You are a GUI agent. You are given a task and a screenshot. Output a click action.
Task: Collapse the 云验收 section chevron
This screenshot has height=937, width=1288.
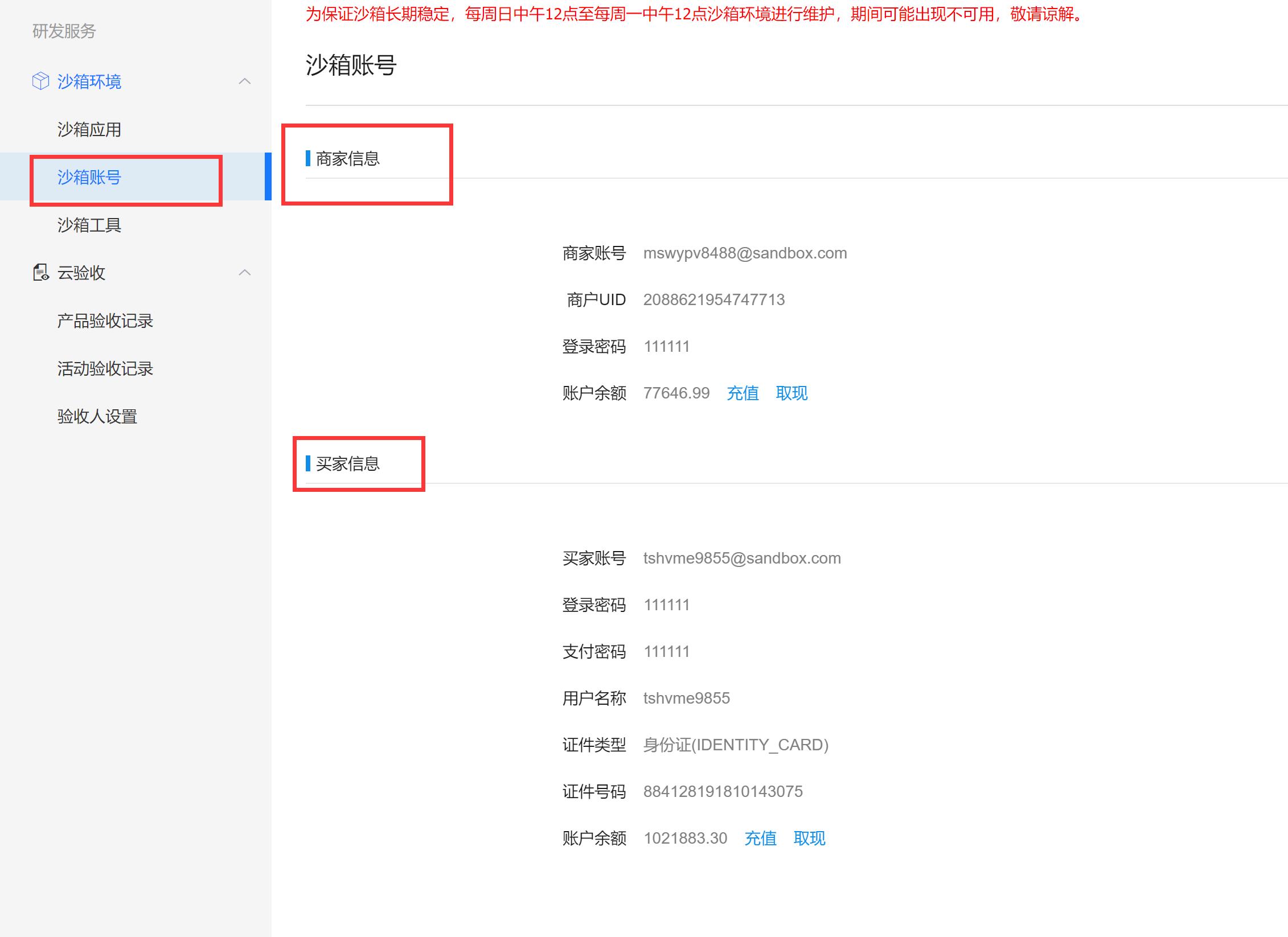tap(245, 273)
